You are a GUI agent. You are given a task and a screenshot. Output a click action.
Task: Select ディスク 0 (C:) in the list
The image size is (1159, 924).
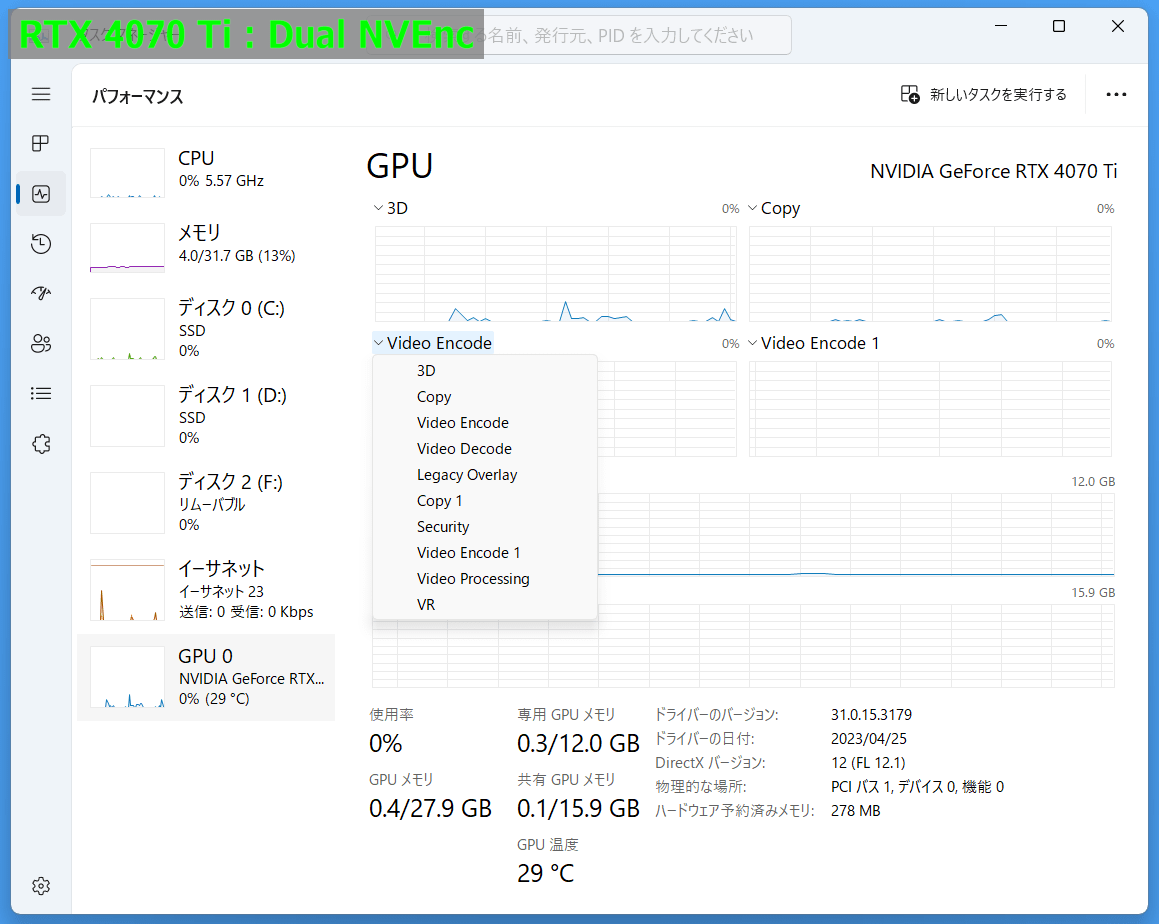pos(206,329)
